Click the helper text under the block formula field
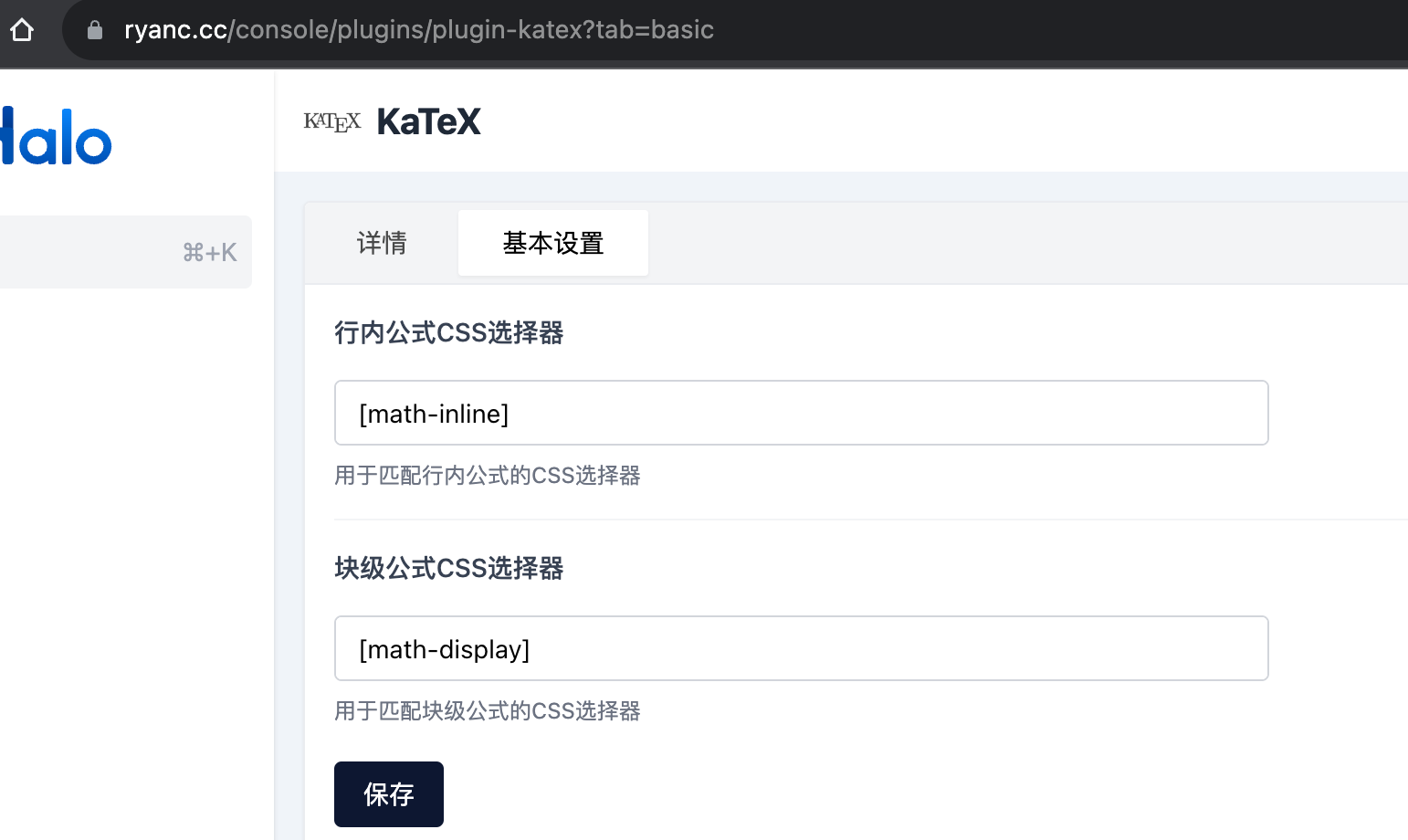Viewport: 1408px width, 840px height. [x=487, y=711]
